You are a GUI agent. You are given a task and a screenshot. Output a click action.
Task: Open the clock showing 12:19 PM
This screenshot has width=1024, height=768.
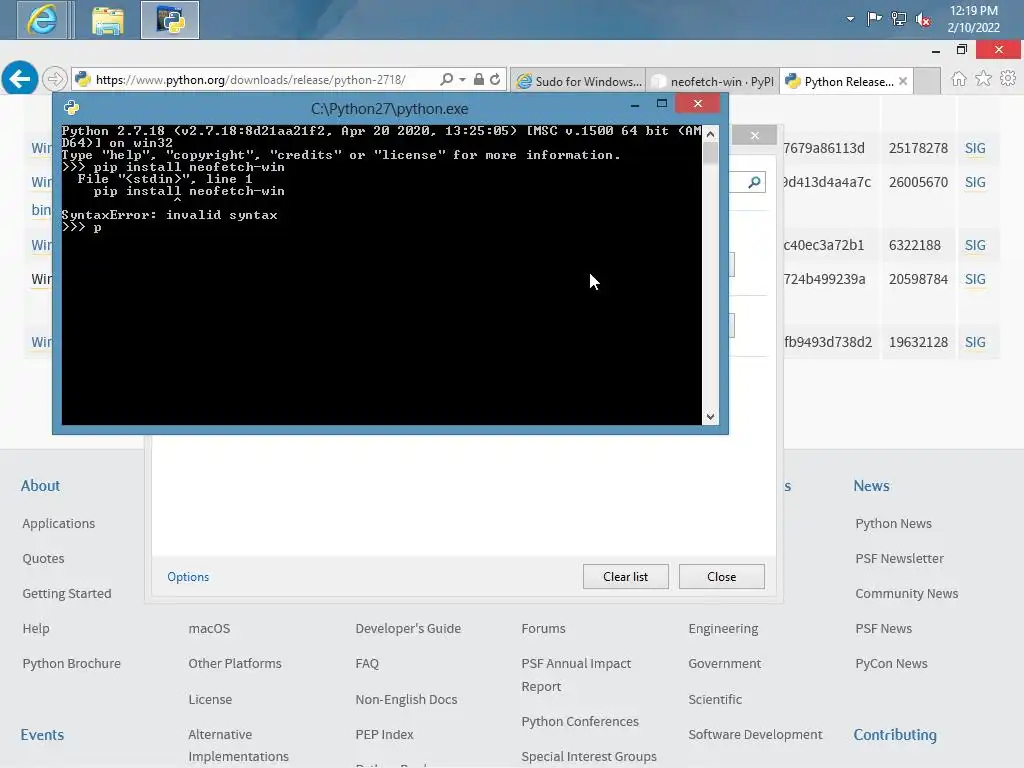[973, 19]
